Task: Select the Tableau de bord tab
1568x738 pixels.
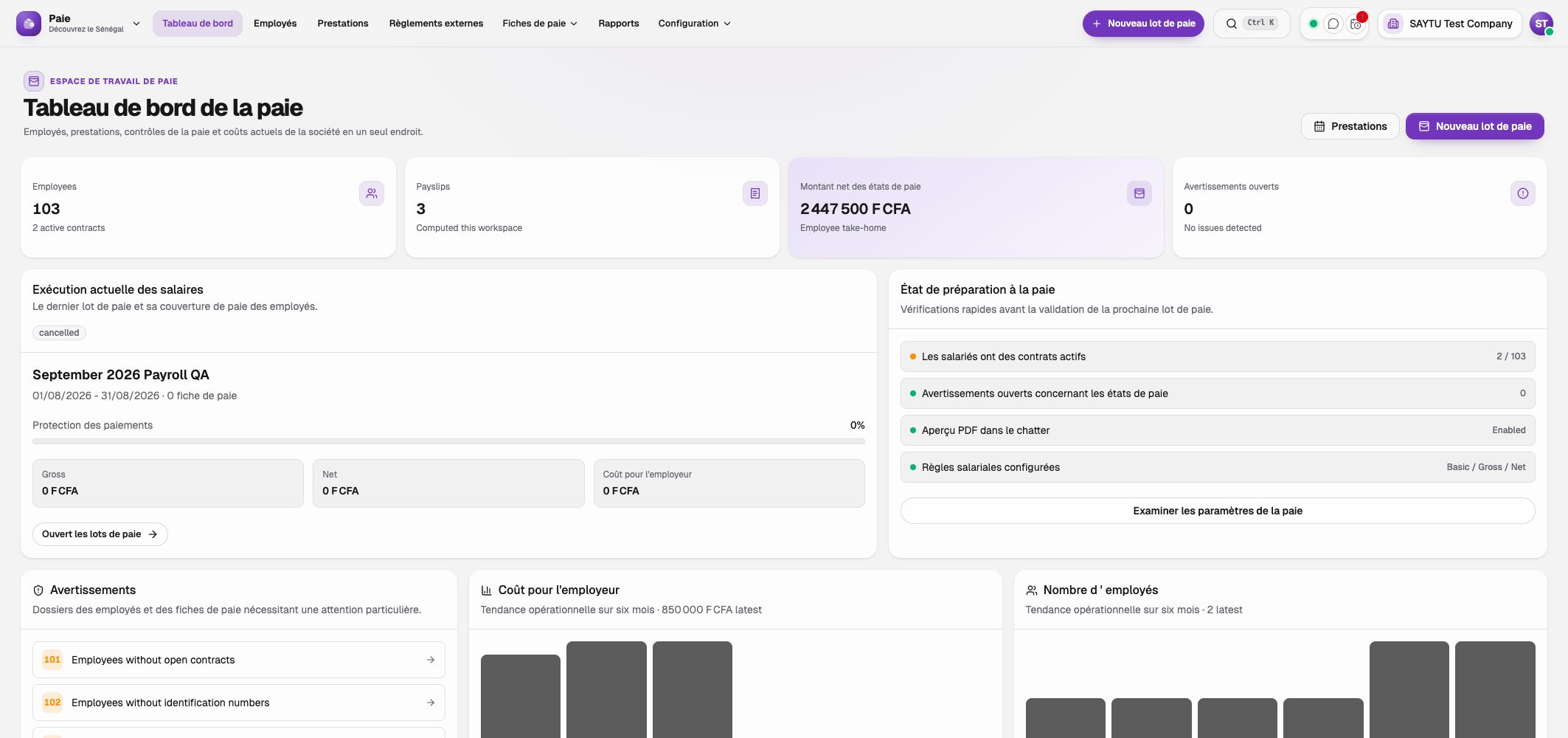Action: click(x=198, y=24)
